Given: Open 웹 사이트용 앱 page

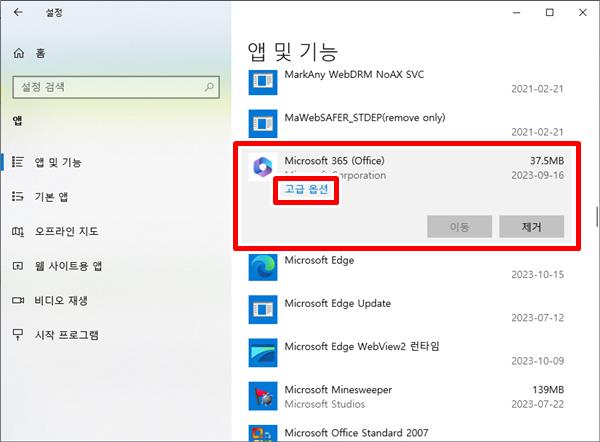Looking at the screenshot, I should (x=68, y=266).
